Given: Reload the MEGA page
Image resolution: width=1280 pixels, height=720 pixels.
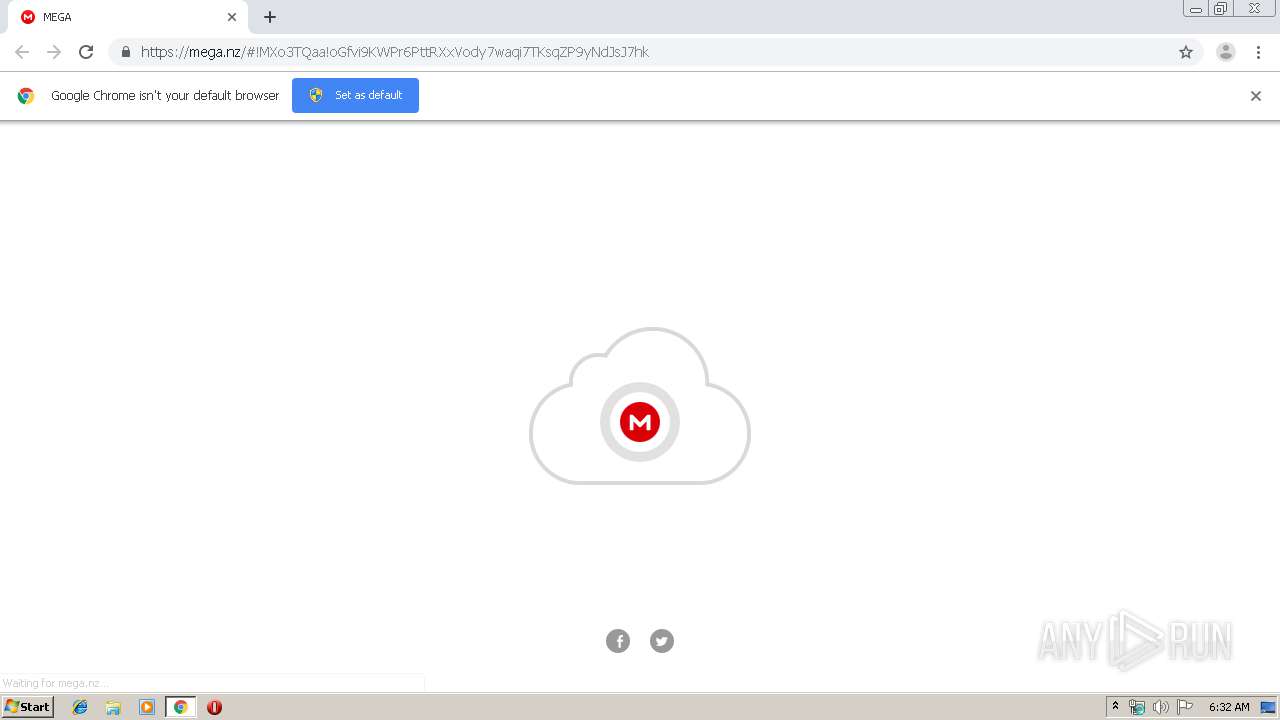Looking at the screenshot, I should [x=86, y=52].
